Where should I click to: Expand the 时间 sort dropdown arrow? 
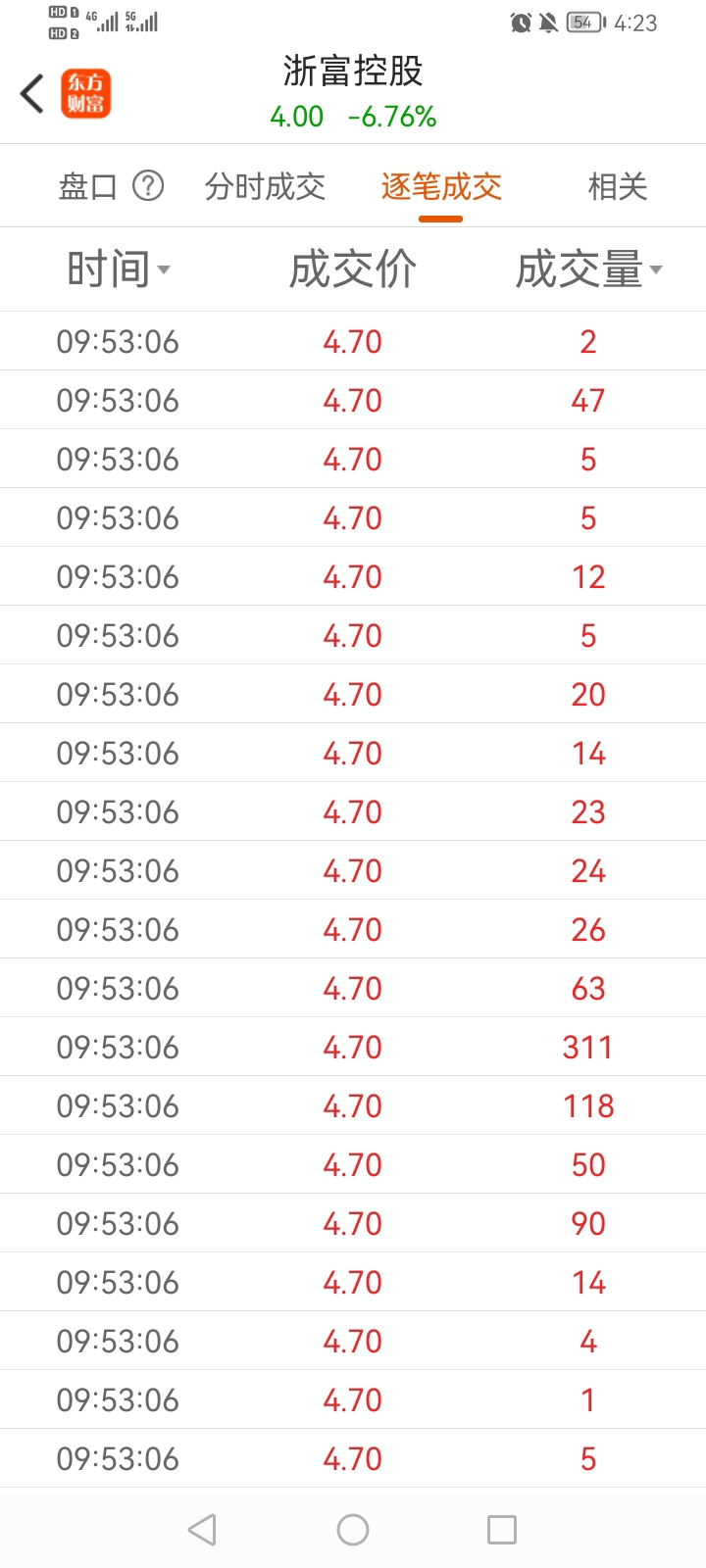tap(164, 270)
